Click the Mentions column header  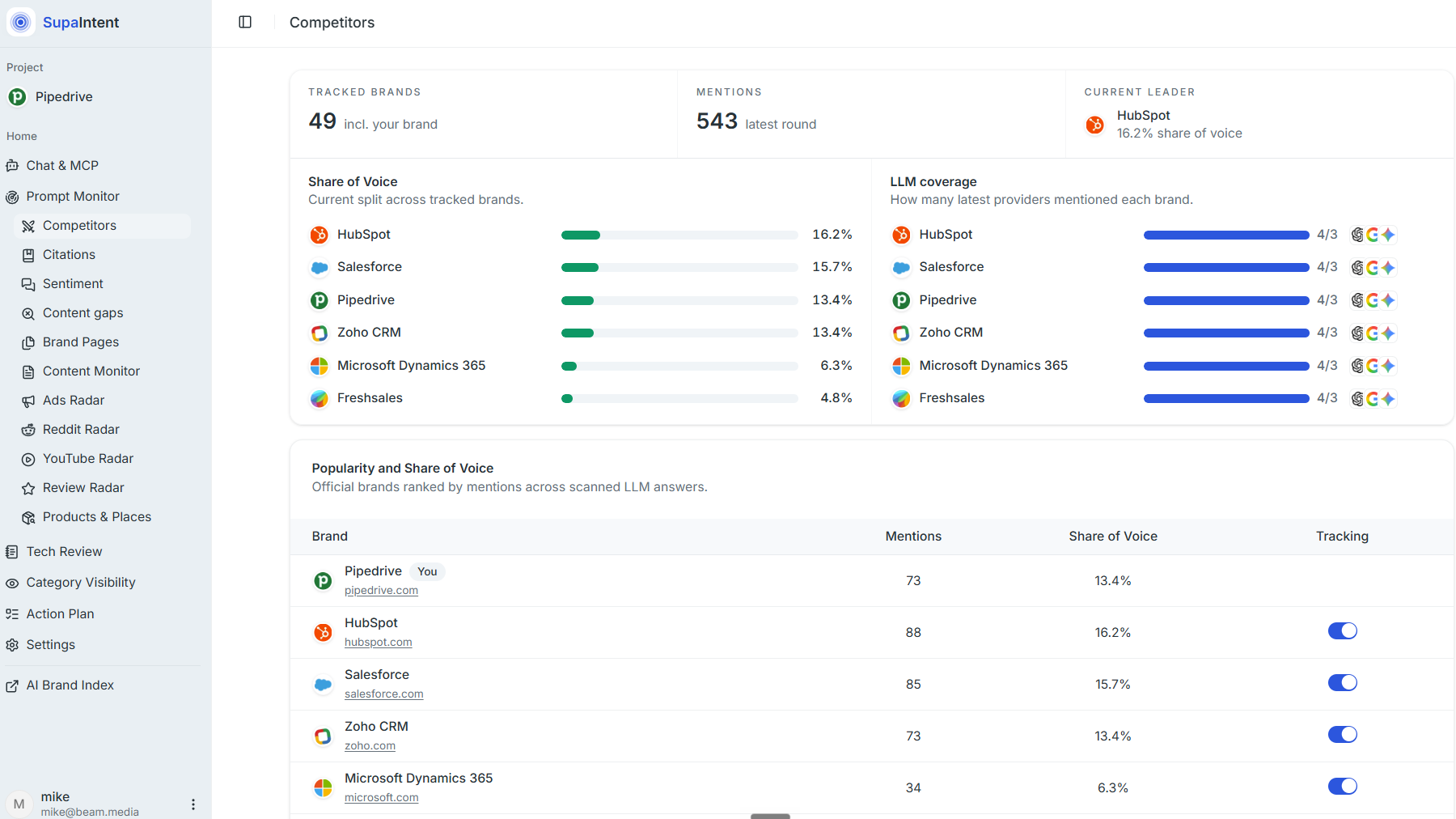[x=913, y=536]
